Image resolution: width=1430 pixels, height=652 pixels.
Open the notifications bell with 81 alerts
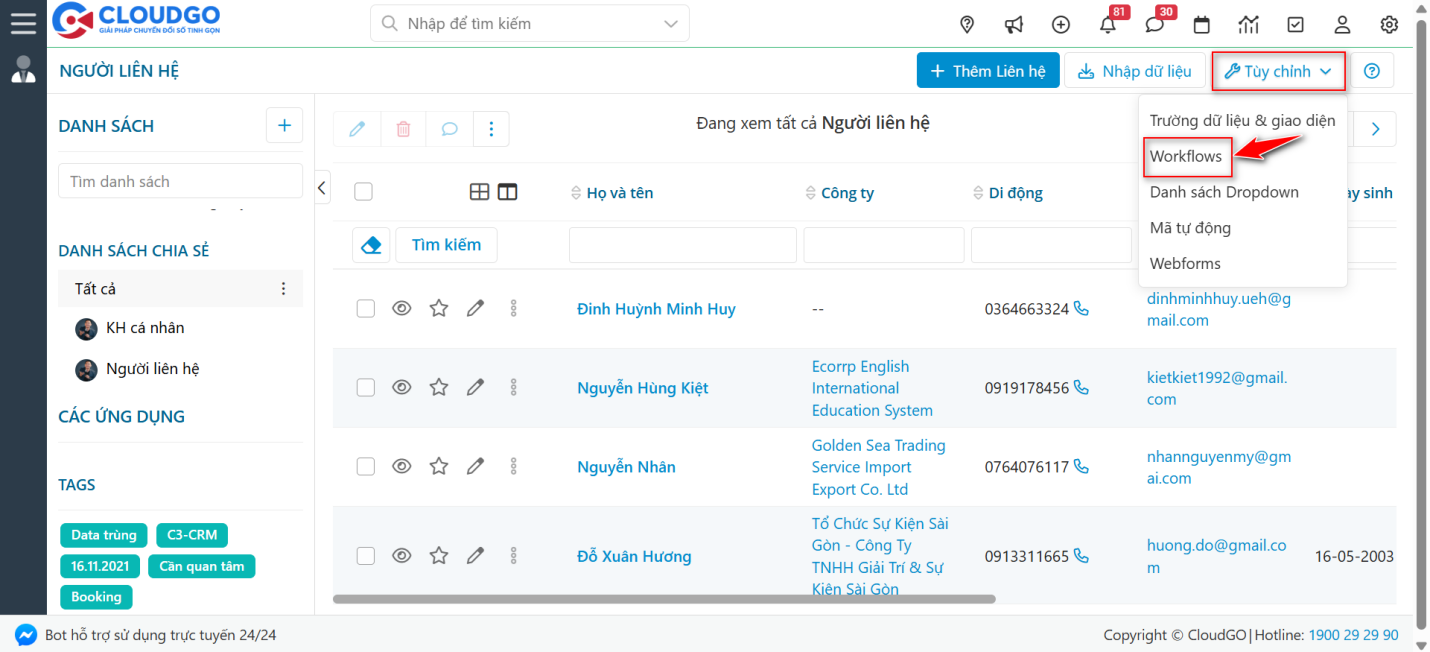[x=1107, y=24]
